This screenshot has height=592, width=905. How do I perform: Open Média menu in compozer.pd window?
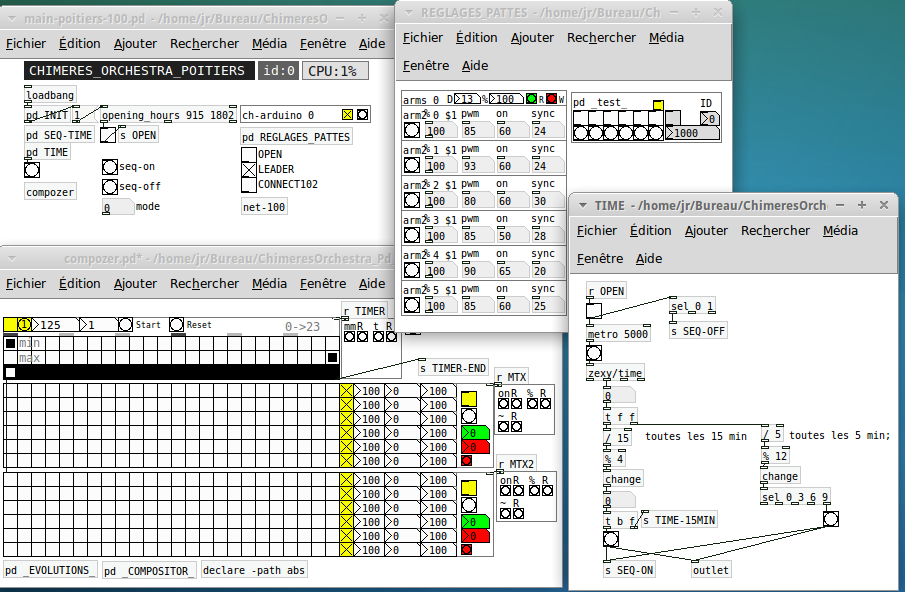(269, 283)
